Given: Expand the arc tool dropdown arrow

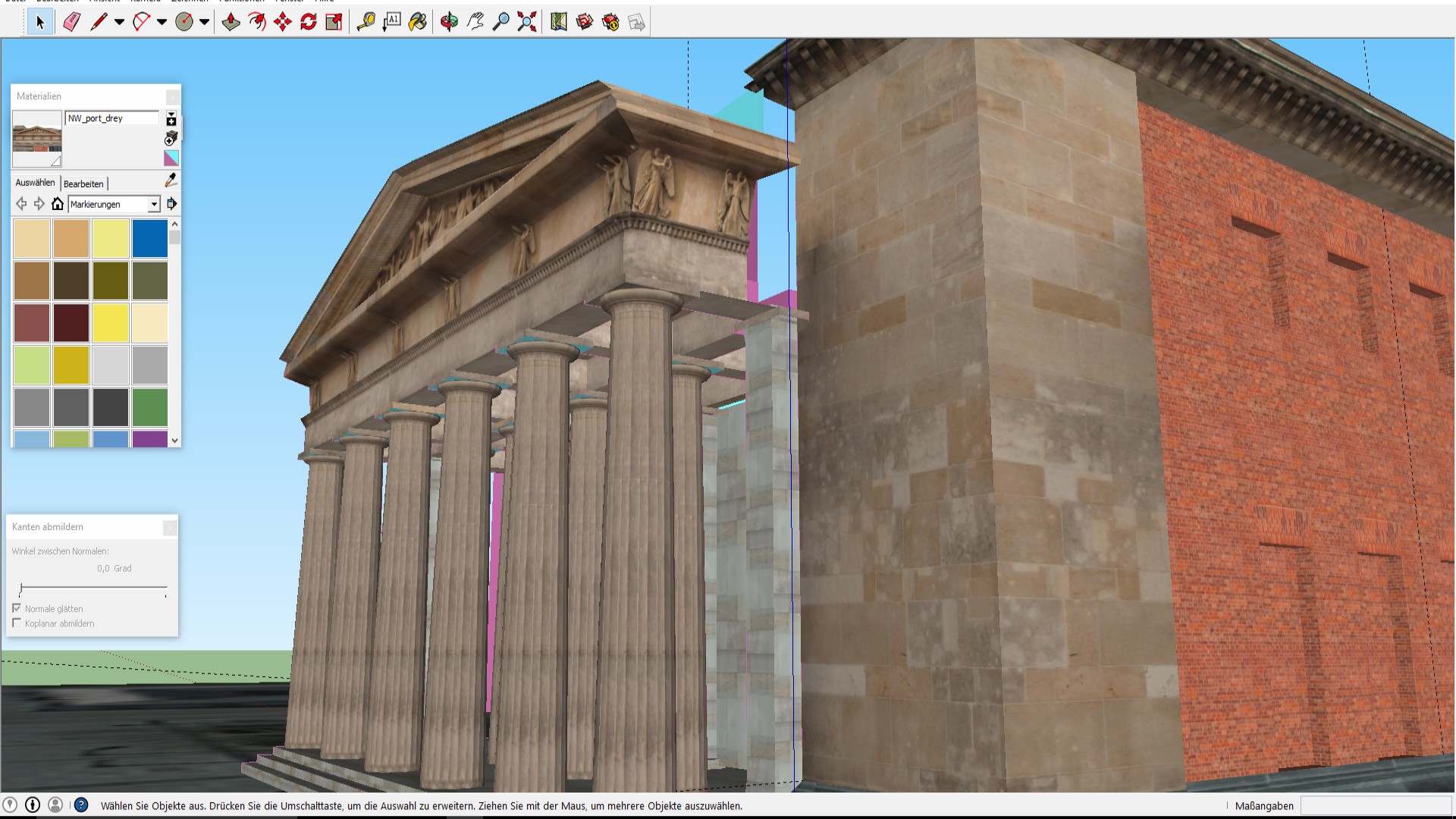Looking at the screenshot, I should click(x=162, y=22).
